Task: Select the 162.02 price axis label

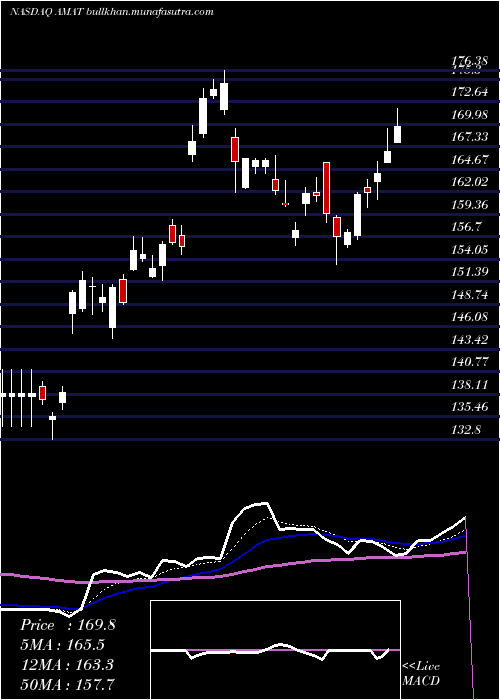Action: 468,182
